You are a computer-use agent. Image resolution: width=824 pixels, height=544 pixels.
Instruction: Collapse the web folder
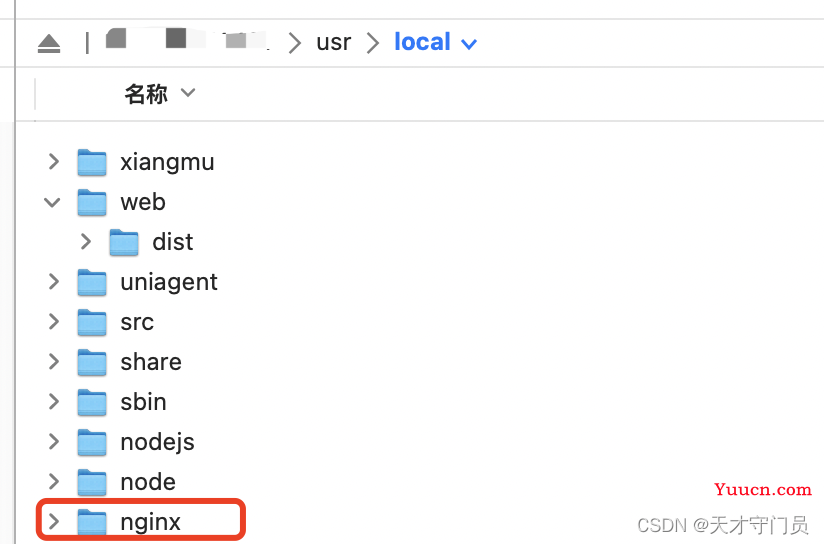pyautogui.click(x=53, y=202)
